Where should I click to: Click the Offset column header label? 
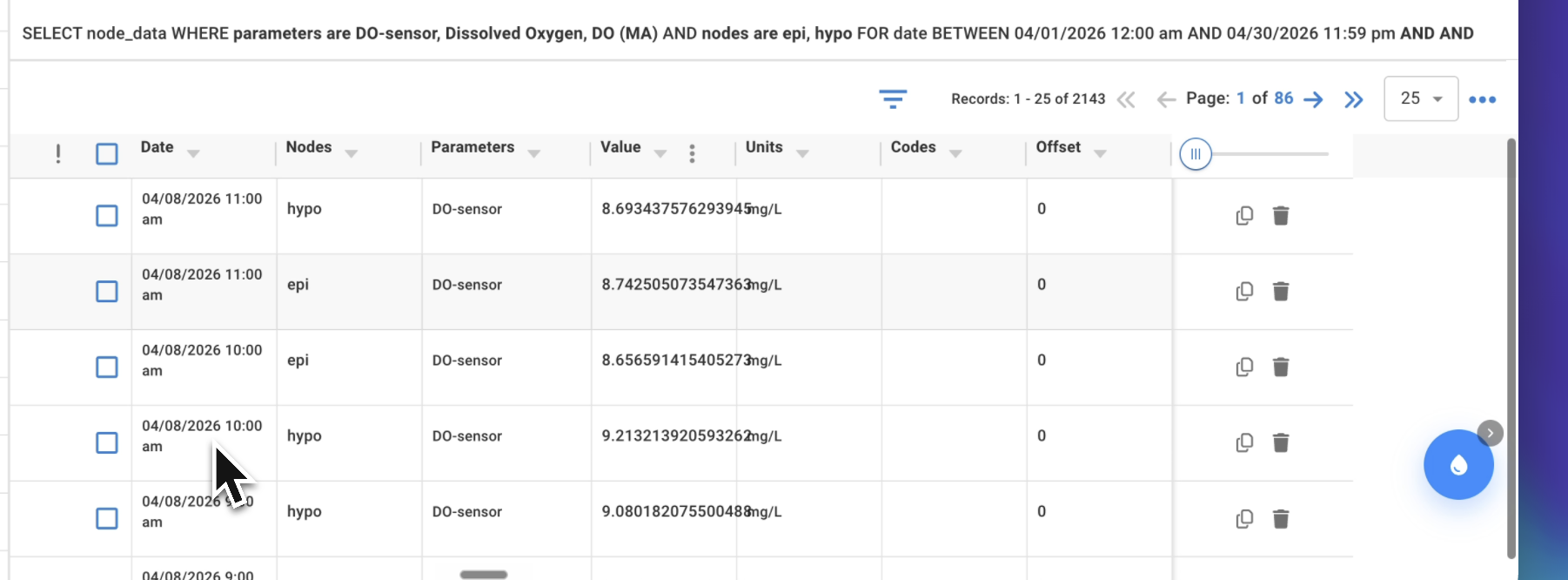pos(1058,147)
